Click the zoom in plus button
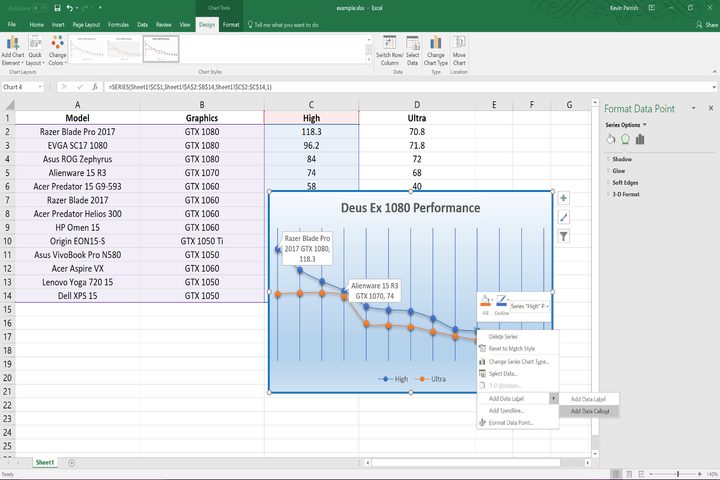Screen dimensions: 720x480 (699, 474)
